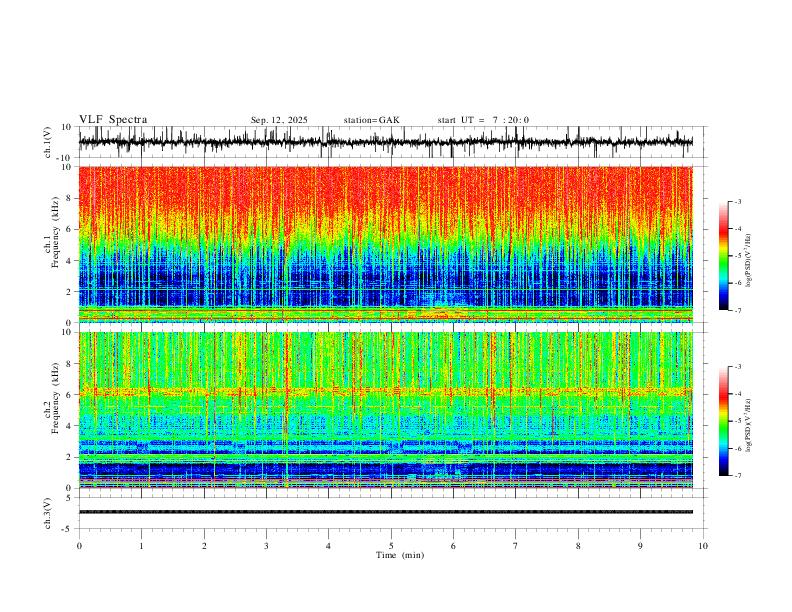Click time axis tick label '0'
This screenshot has height=612, width=792.
coord(79,546)
